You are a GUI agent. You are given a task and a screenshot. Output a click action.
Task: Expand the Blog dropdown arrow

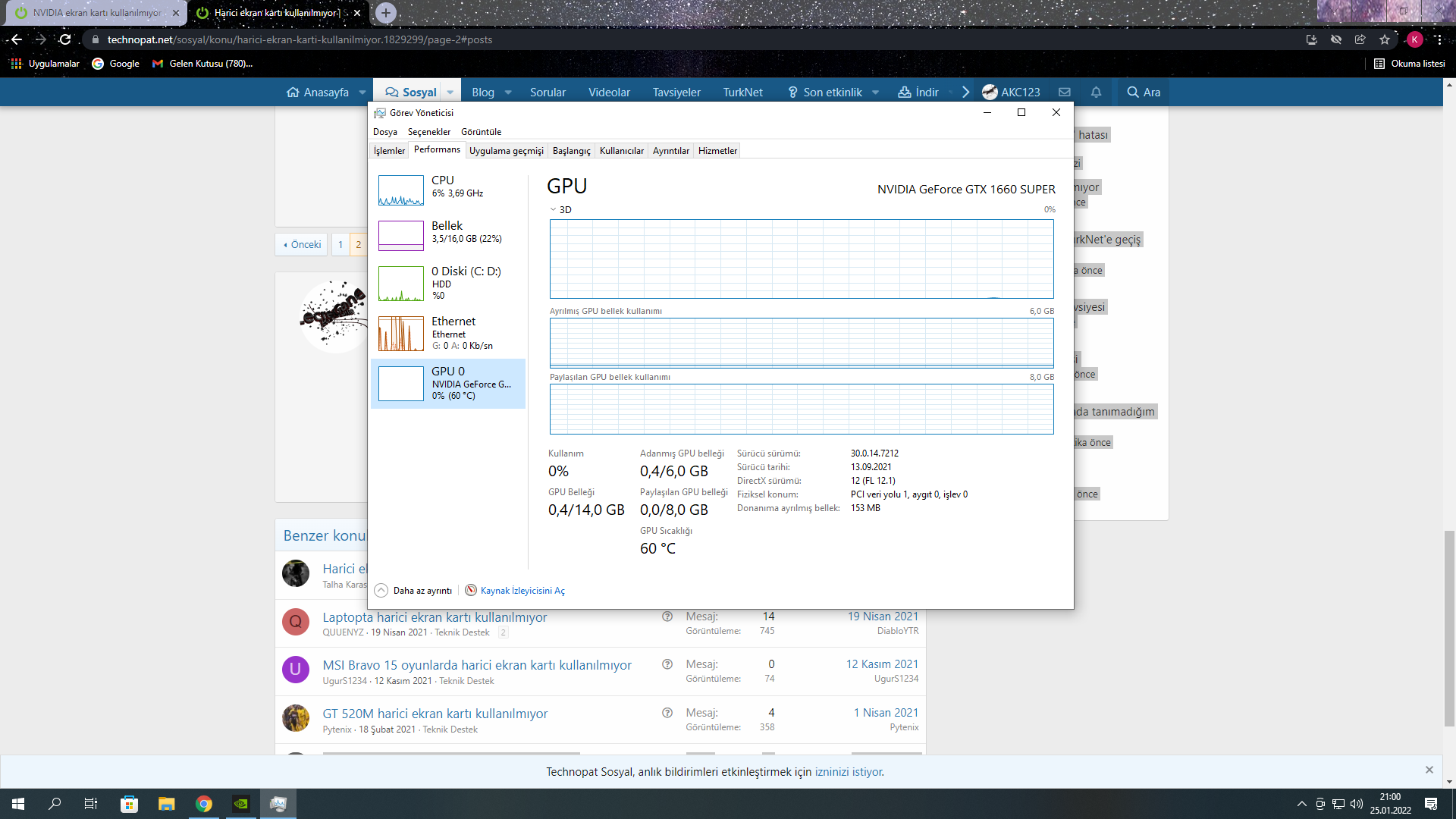tap(508, 93)
